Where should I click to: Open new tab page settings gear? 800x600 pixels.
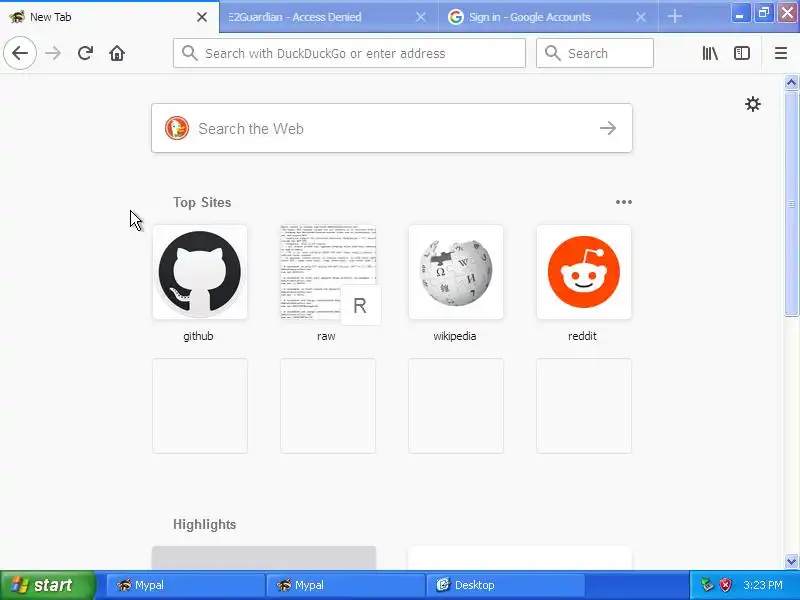[753, 104]
